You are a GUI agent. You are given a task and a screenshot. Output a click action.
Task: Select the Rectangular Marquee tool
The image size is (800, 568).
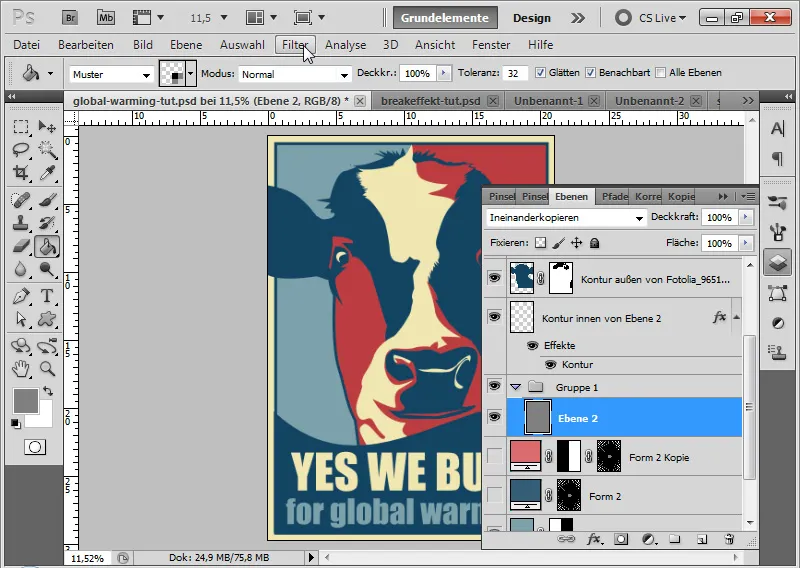tap(21, 127)
